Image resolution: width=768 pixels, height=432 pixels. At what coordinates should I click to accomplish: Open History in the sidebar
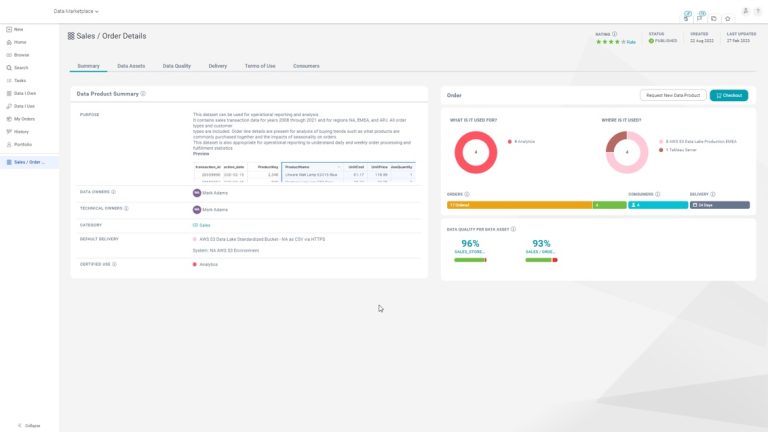18,131
